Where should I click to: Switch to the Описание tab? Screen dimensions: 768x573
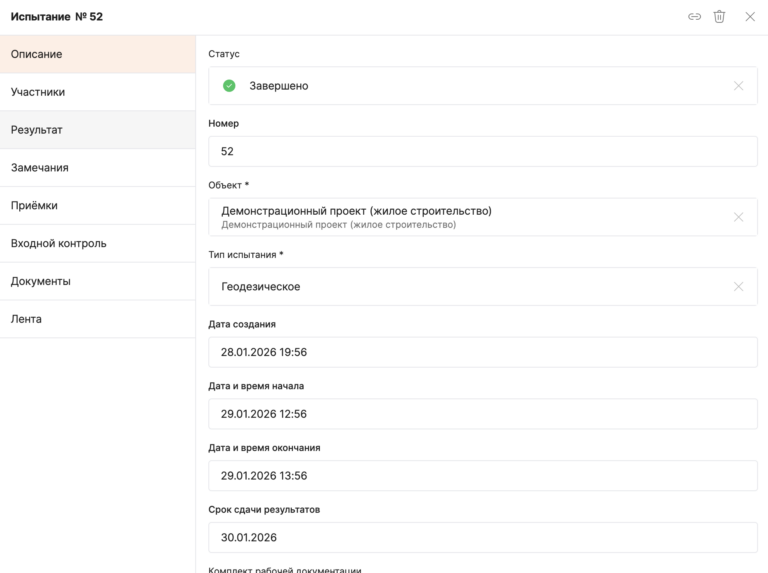(x=97, y=54)
